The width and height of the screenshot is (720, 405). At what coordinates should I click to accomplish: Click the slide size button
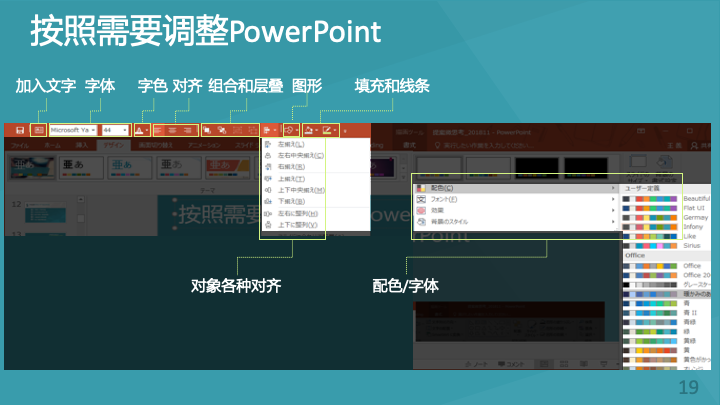(x=638, y=168)
